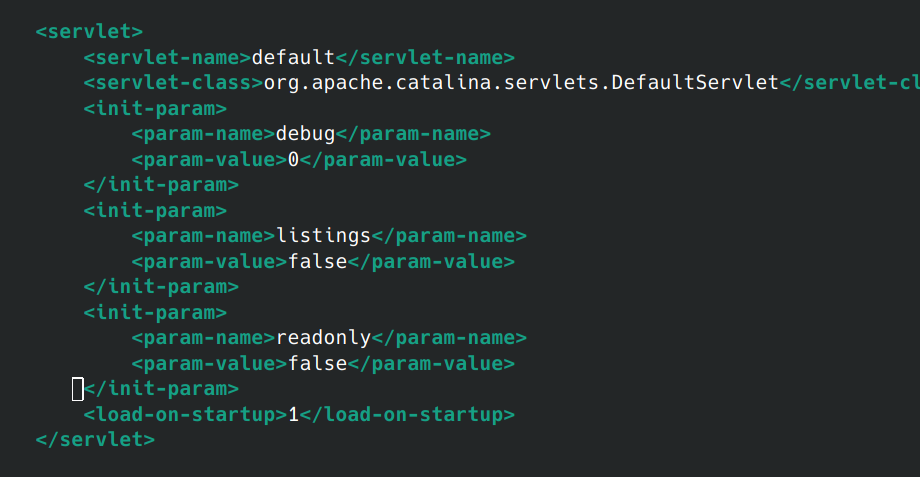Click the false value below listings

(318, 261)
